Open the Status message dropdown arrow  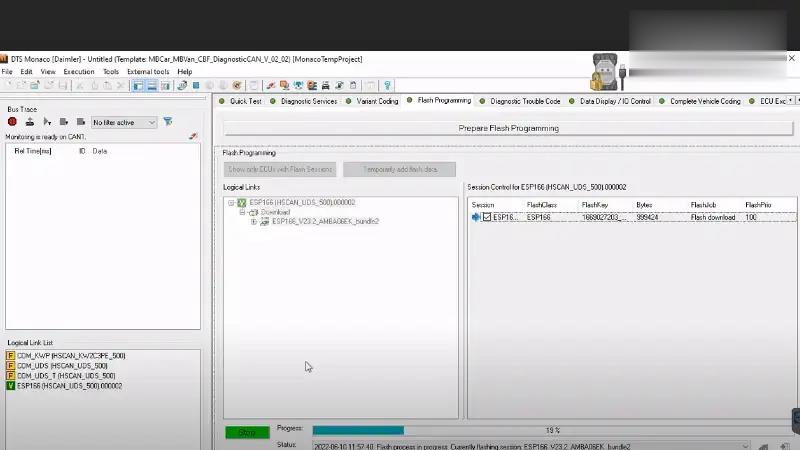pyautogui.click(x=745, y=446)
